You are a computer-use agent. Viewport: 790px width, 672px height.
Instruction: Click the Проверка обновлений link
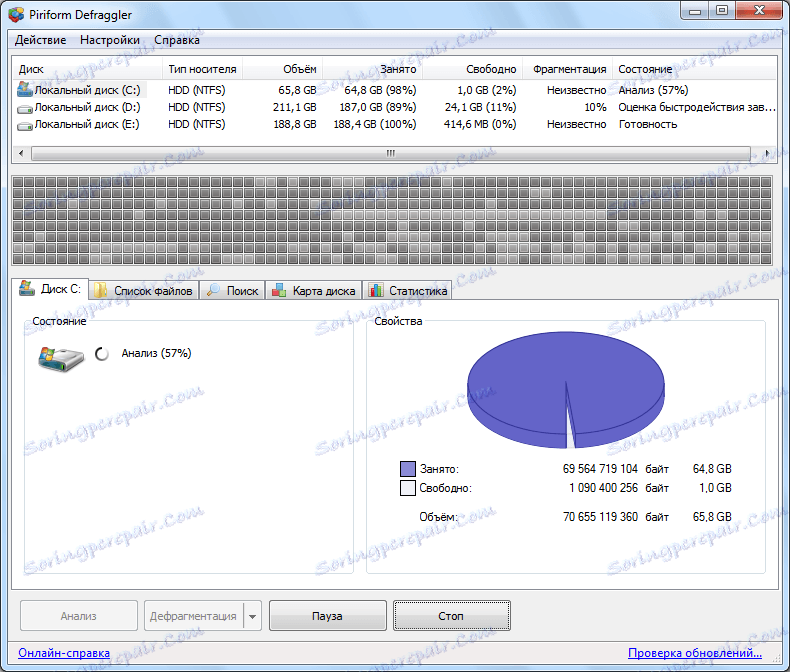pos(695,653)
